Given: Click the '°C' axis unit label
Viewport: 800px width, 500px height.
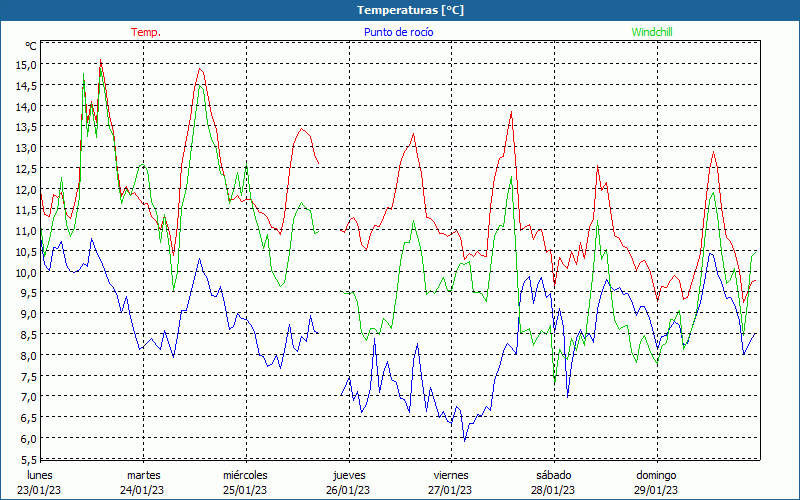Looking at the screenshot, I should (31, 46).
